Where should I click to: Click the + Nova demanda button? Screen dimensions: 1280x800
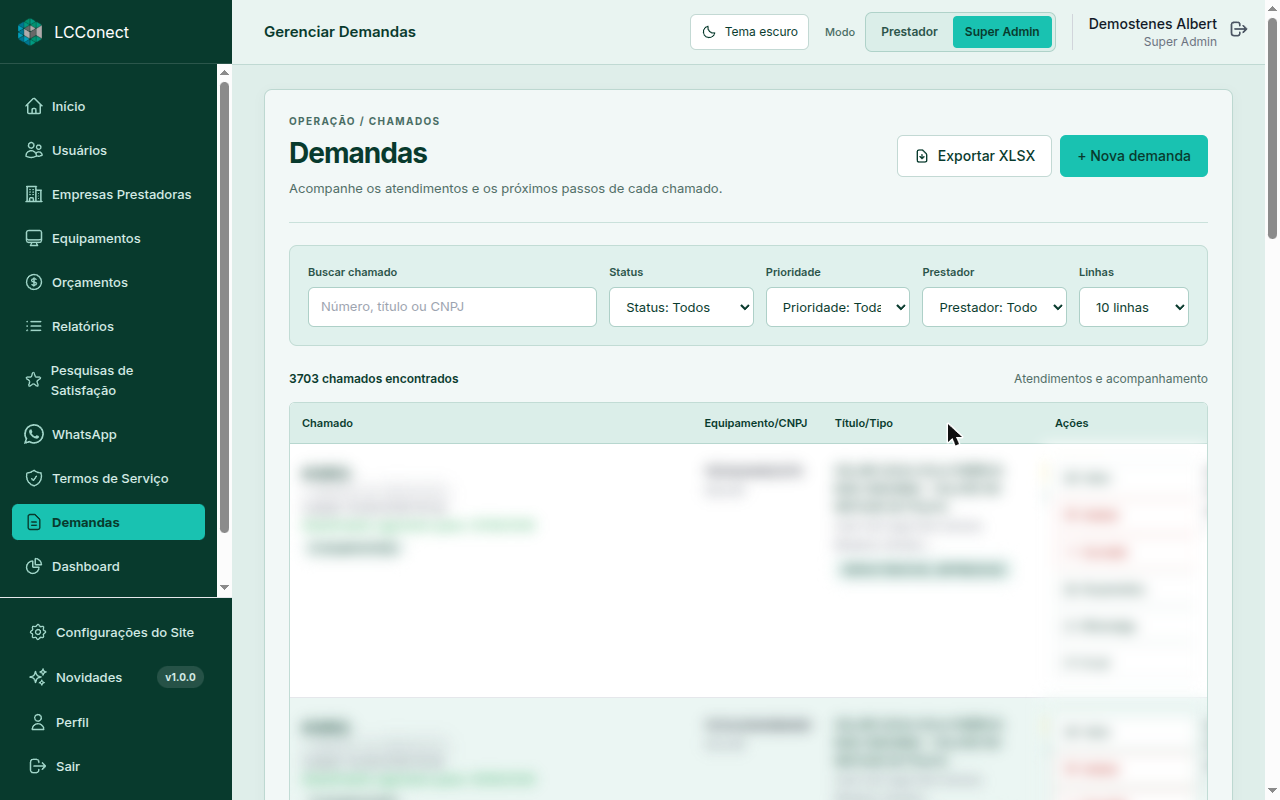coord(1134,156)
